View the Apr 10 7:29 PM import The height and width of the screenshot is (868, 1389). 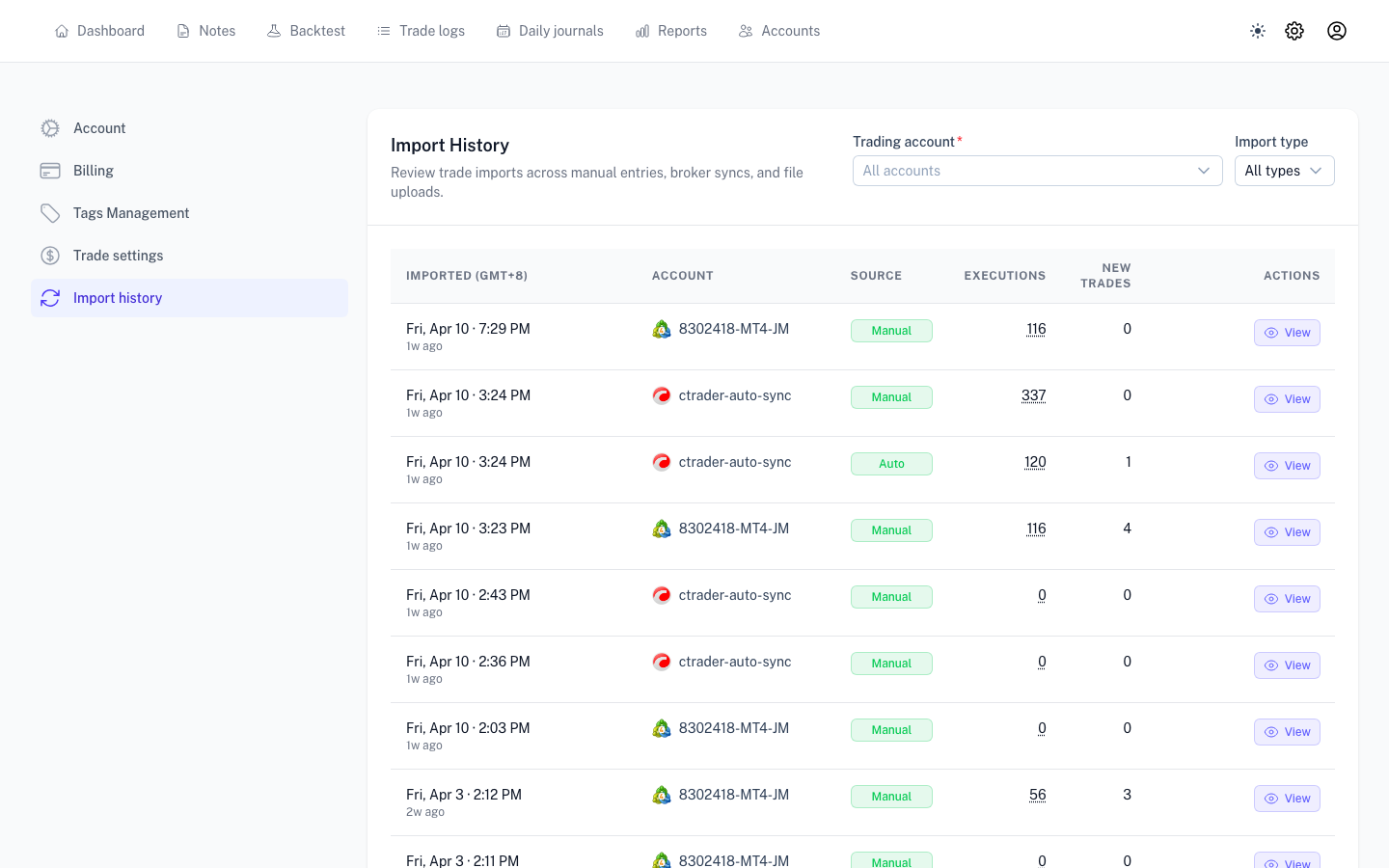(x=1287, y=333)
